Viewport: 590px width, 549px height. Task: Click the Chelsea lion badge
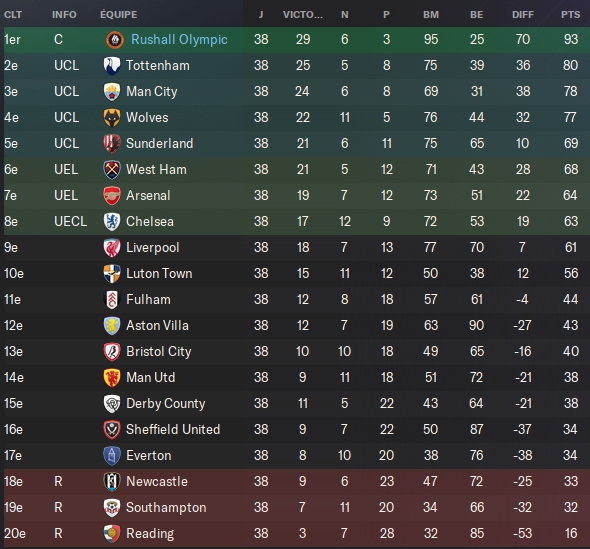tap(112, 221)
